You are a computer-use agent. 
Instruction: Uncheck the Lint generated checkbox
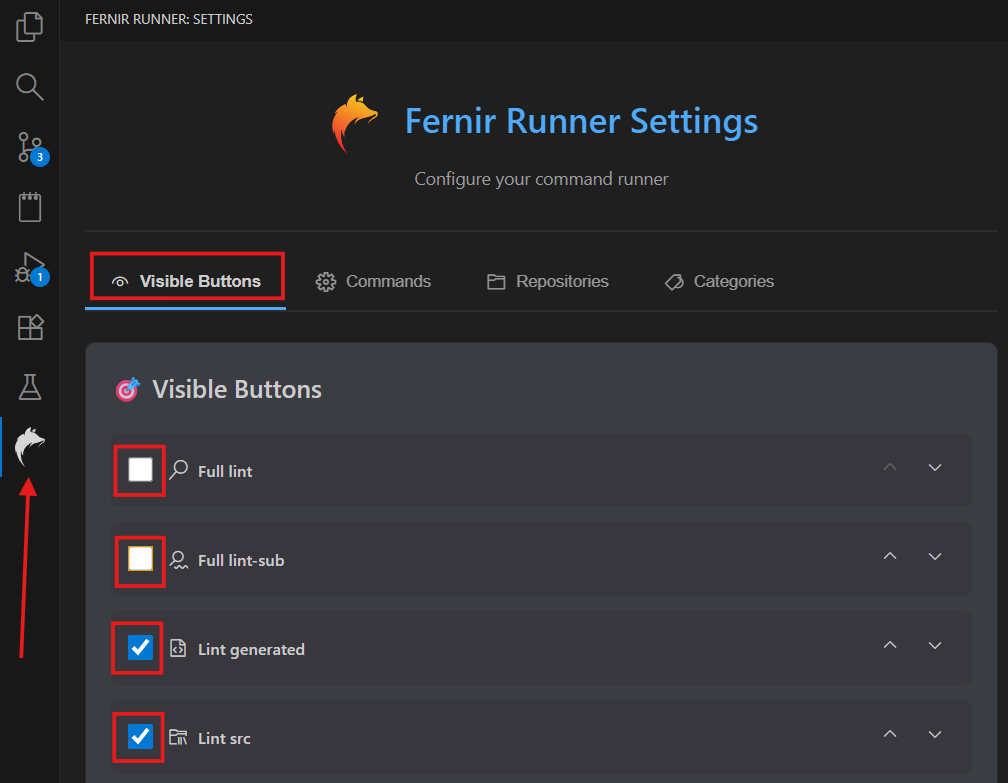(x=140, y=647)
